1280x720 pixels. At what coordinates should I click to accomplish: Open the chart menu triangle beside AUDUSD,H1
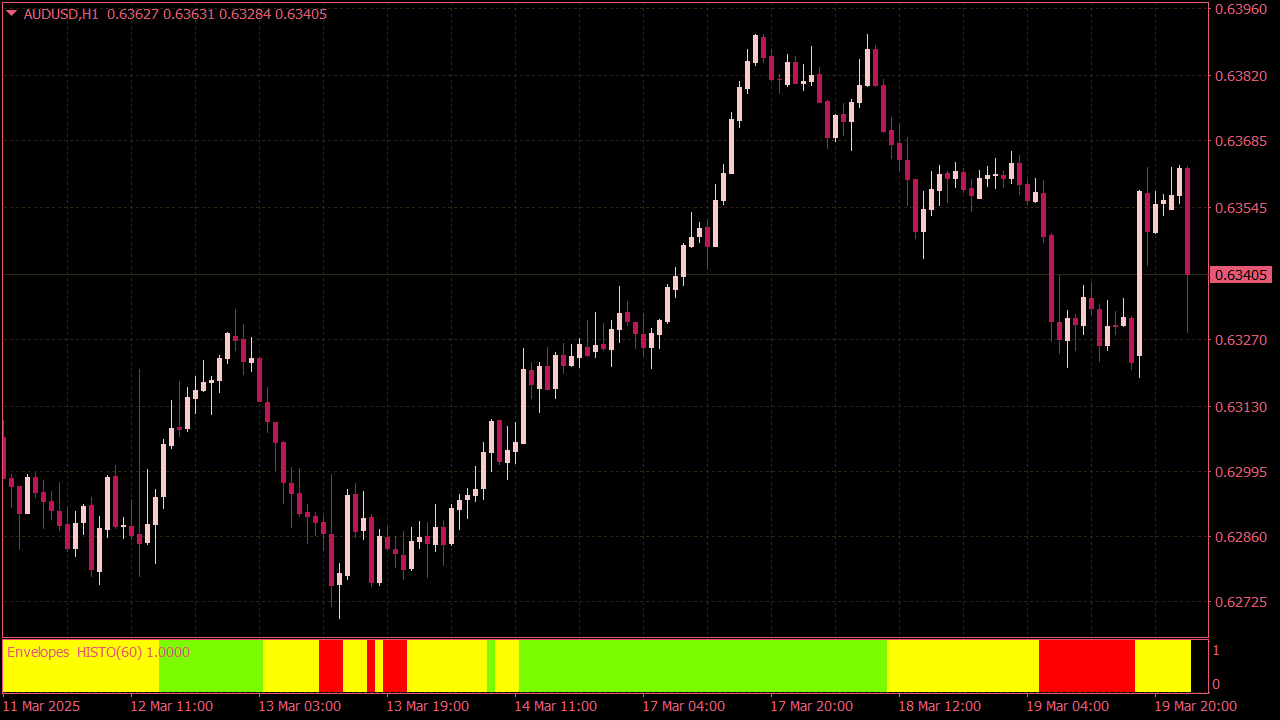(x=11, y=14)
